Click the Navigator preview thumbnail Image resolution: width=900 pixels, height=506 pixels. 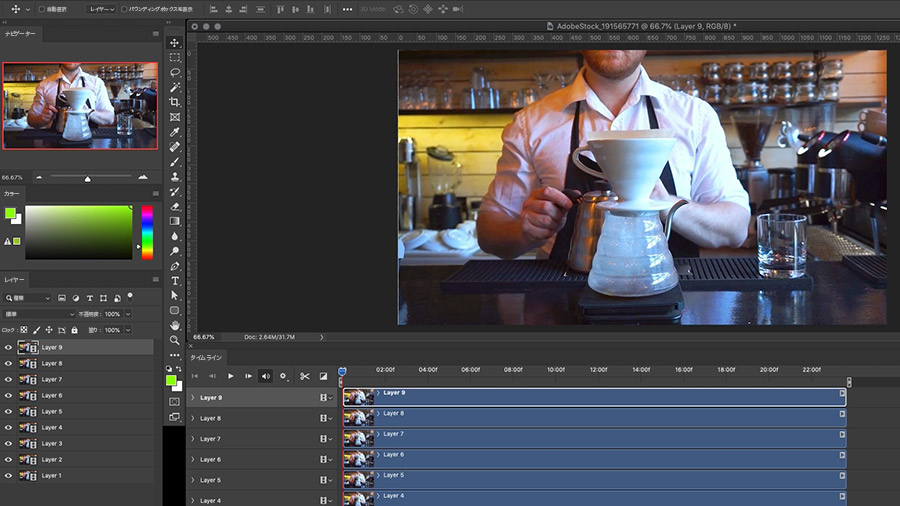coord(80,105)
